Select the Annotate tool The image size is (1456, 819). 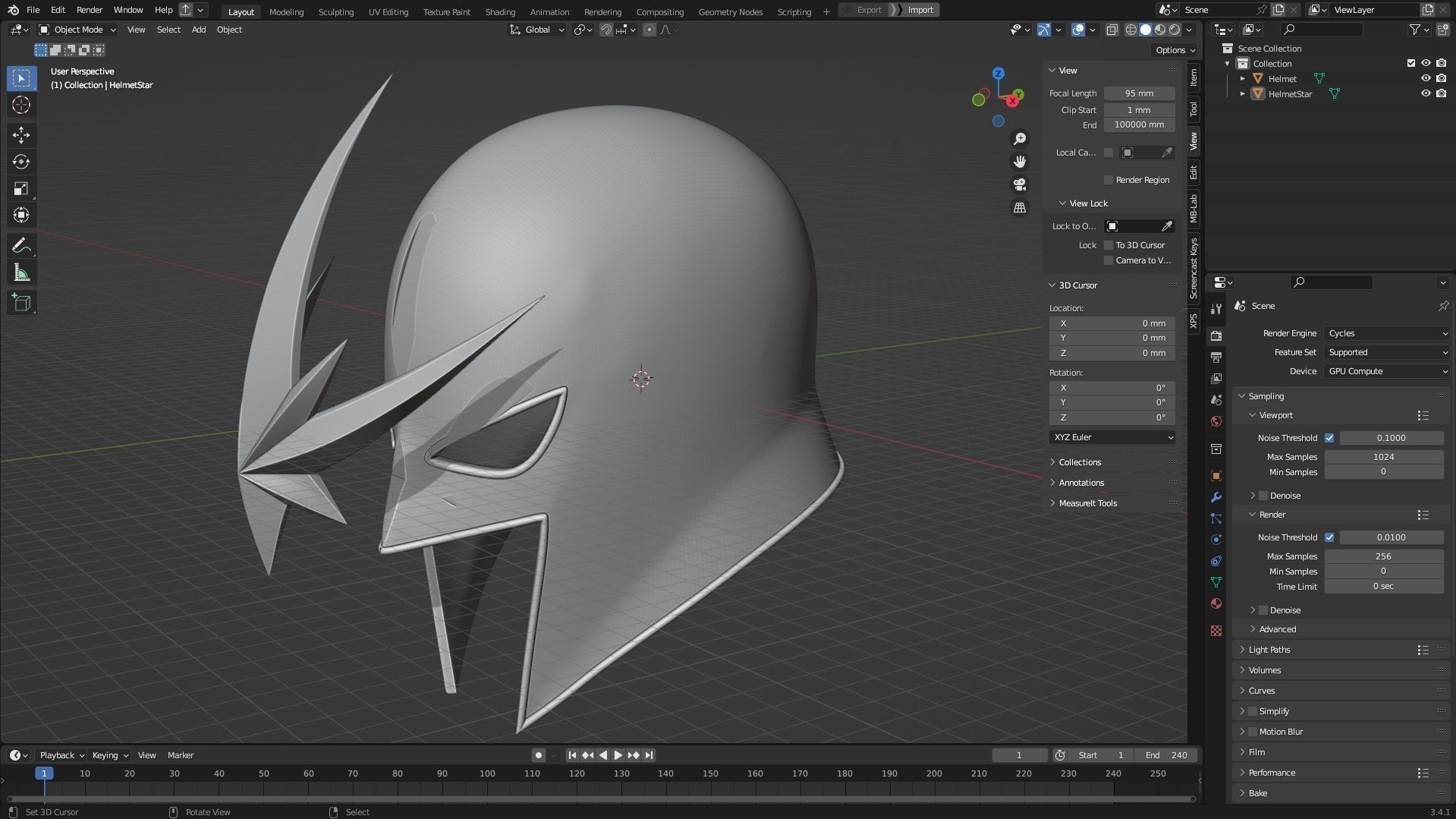click(x=21, y=245)
